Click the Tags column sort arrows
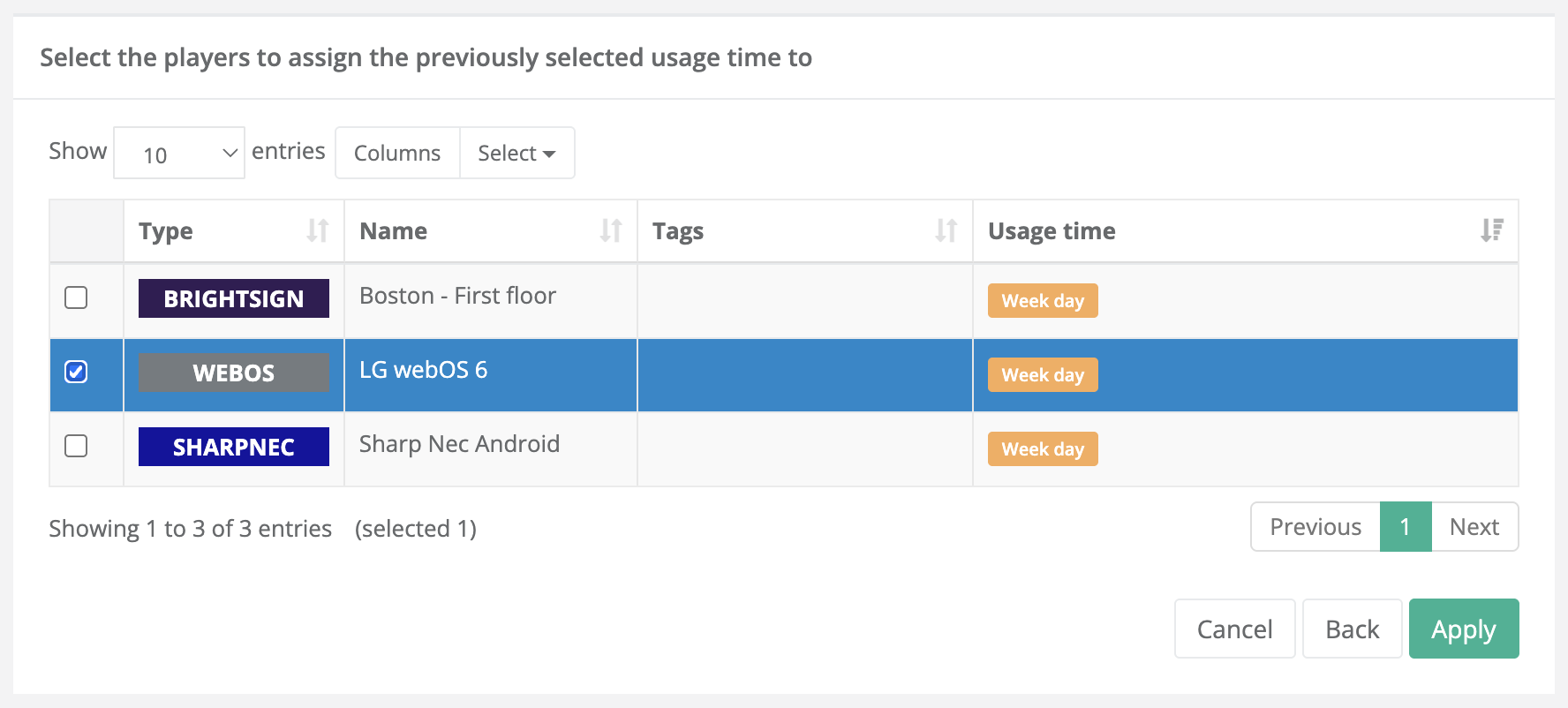The height and width of the screenshot is (708, 1568). click(x=946, y=230)
